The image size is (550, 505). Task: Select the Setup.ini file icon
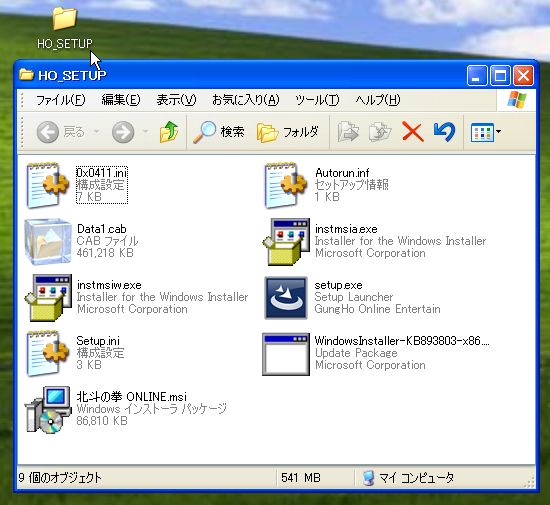tap(48, 354)
